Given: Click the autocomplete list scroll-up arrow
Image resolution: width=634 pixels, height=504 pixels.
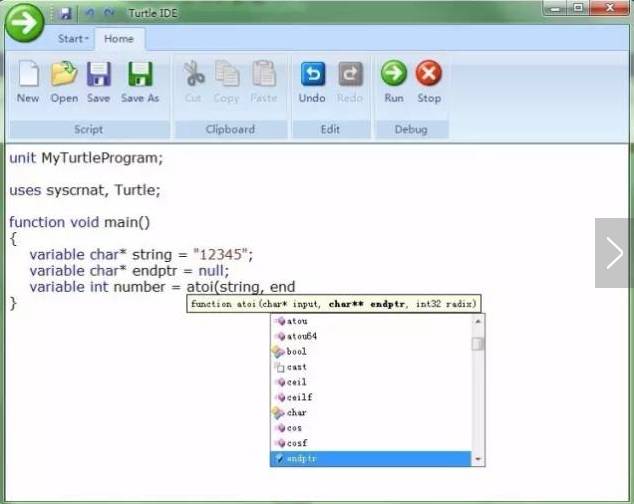Looking at the screenshot, I should coord(478,321).
